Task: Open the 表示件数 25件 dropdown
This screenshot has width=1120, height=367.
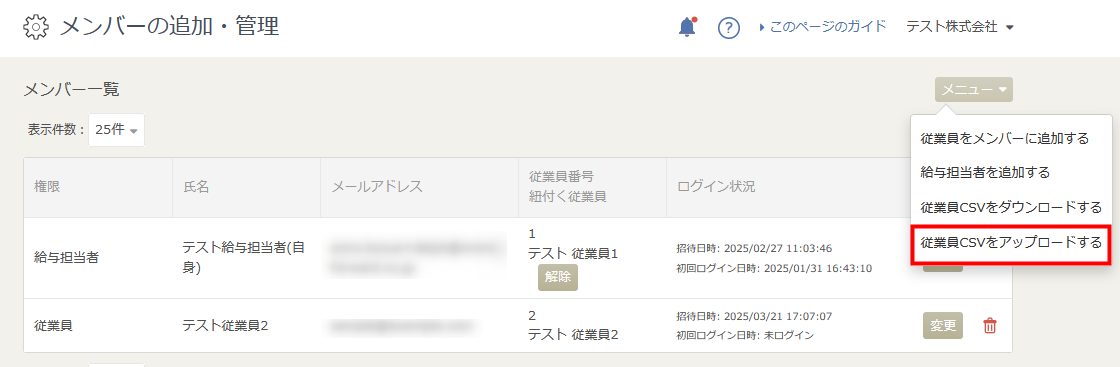Action: pos(116,130)
